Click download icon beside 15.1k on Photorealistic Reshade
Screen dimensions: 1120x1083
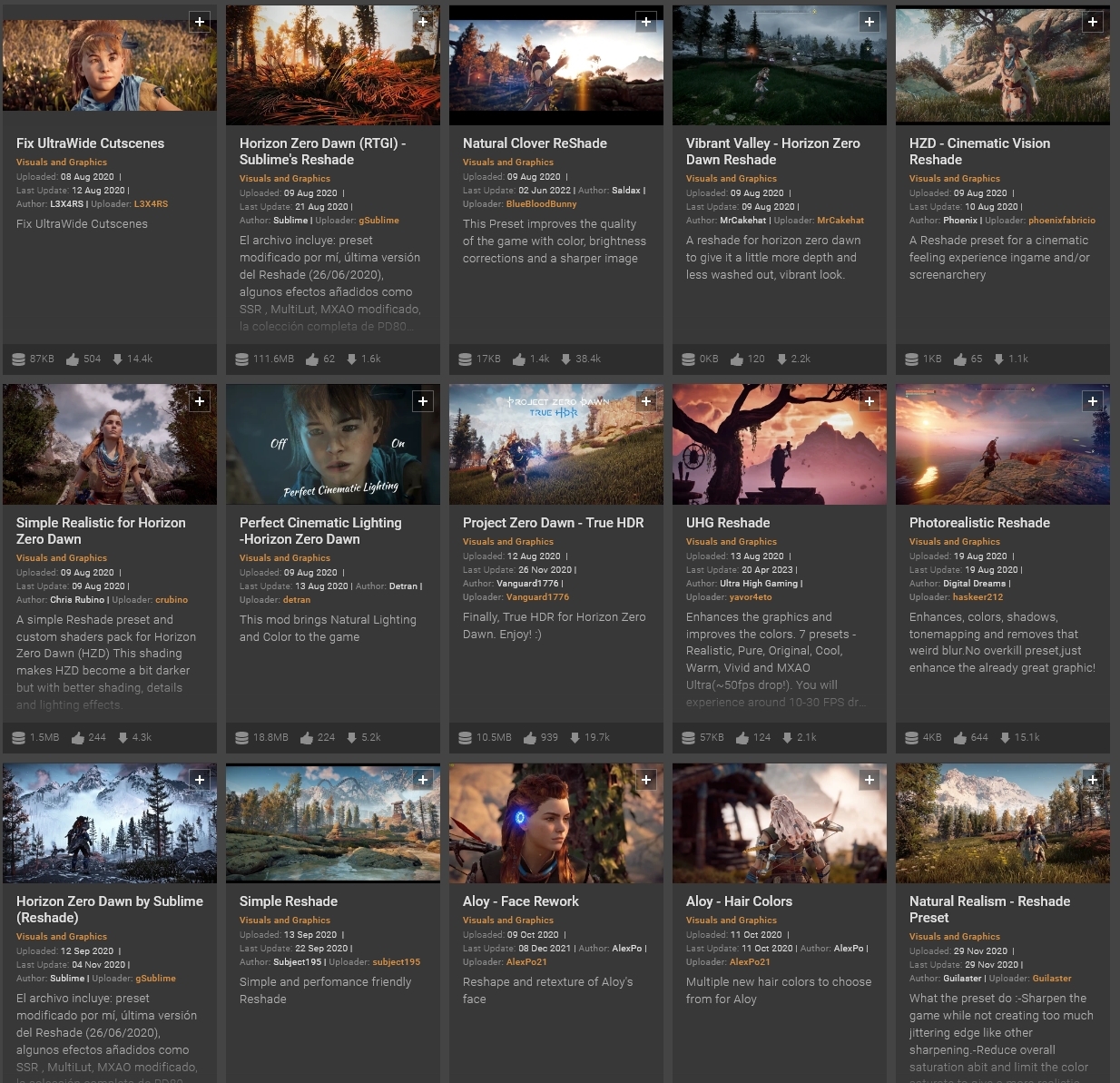[x=1005, y=738]
